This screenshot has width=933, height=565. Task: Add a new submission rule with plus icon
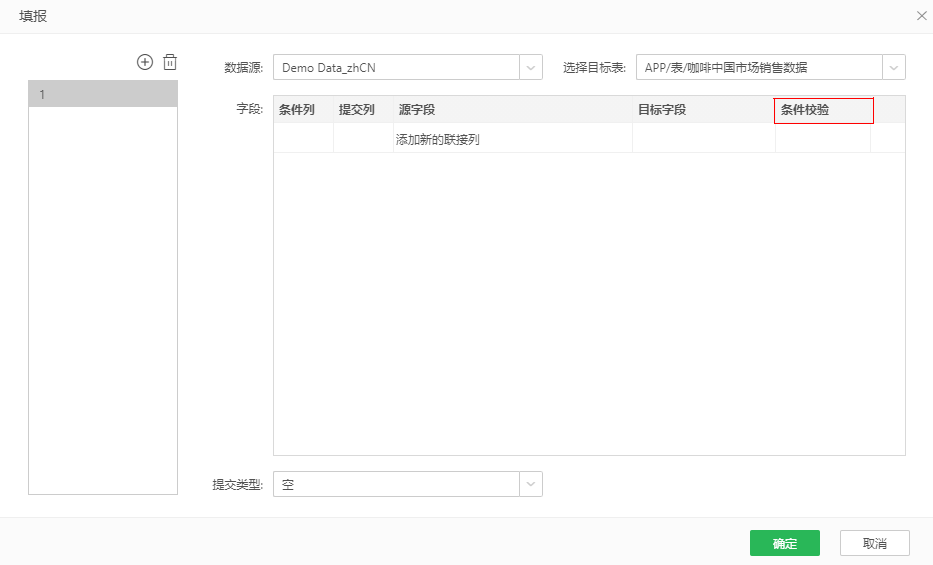145,62
